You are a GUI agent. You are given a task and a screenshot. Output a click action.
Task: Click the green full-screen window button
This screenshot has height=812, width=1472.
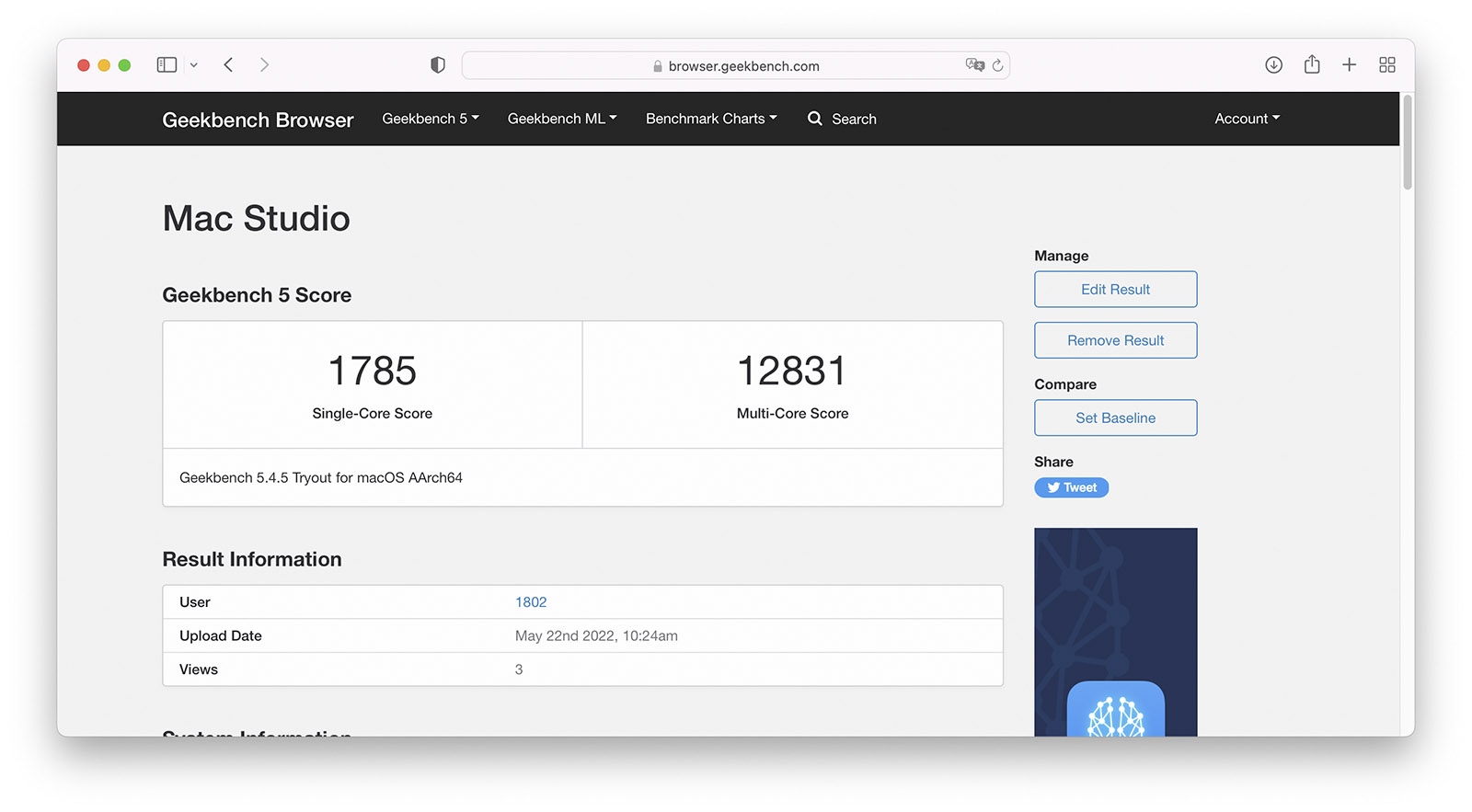tap(124, 65)
